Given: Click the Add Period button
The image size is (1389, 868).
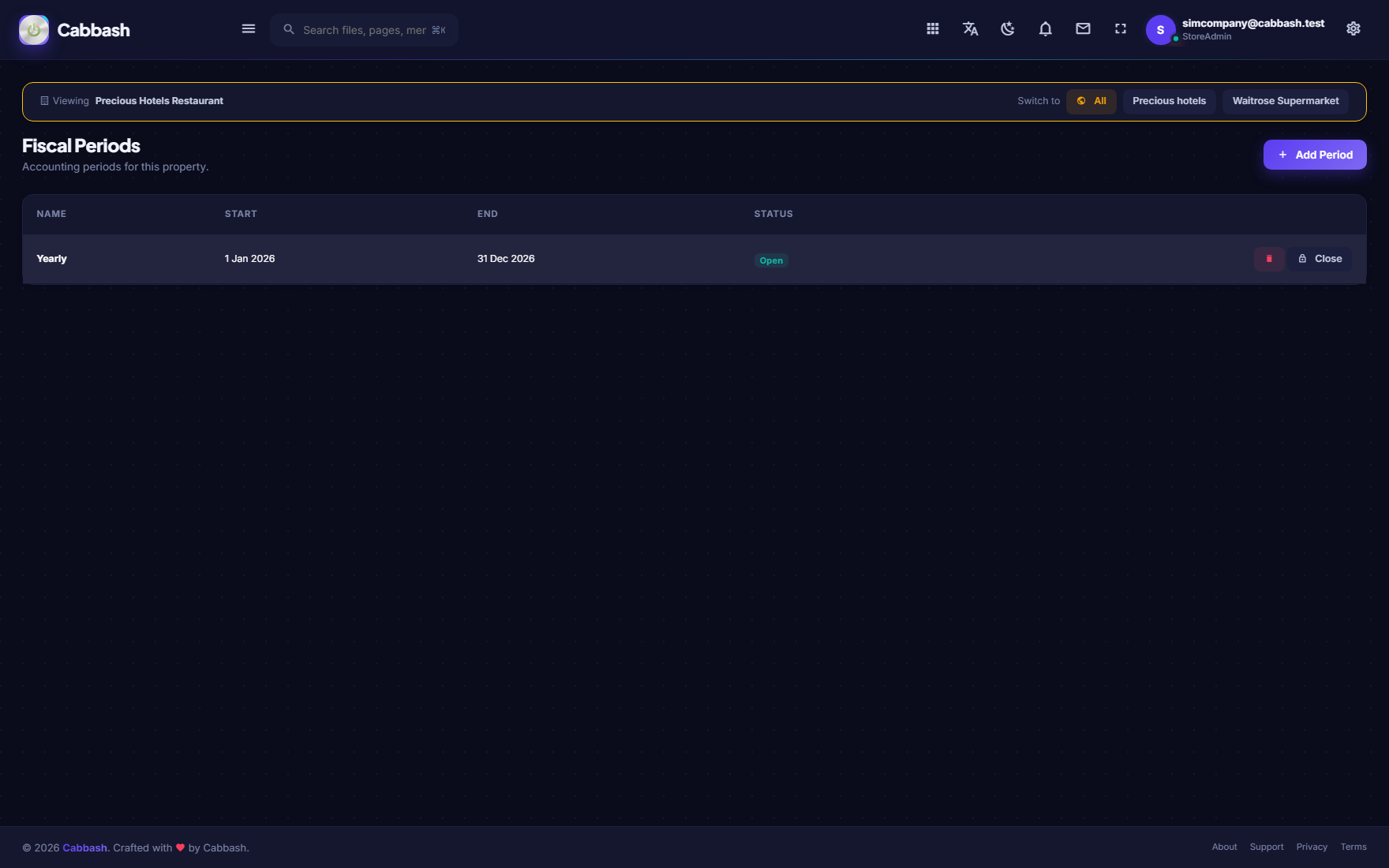Looking at the screenshot, I should [x=1315, y=155].
